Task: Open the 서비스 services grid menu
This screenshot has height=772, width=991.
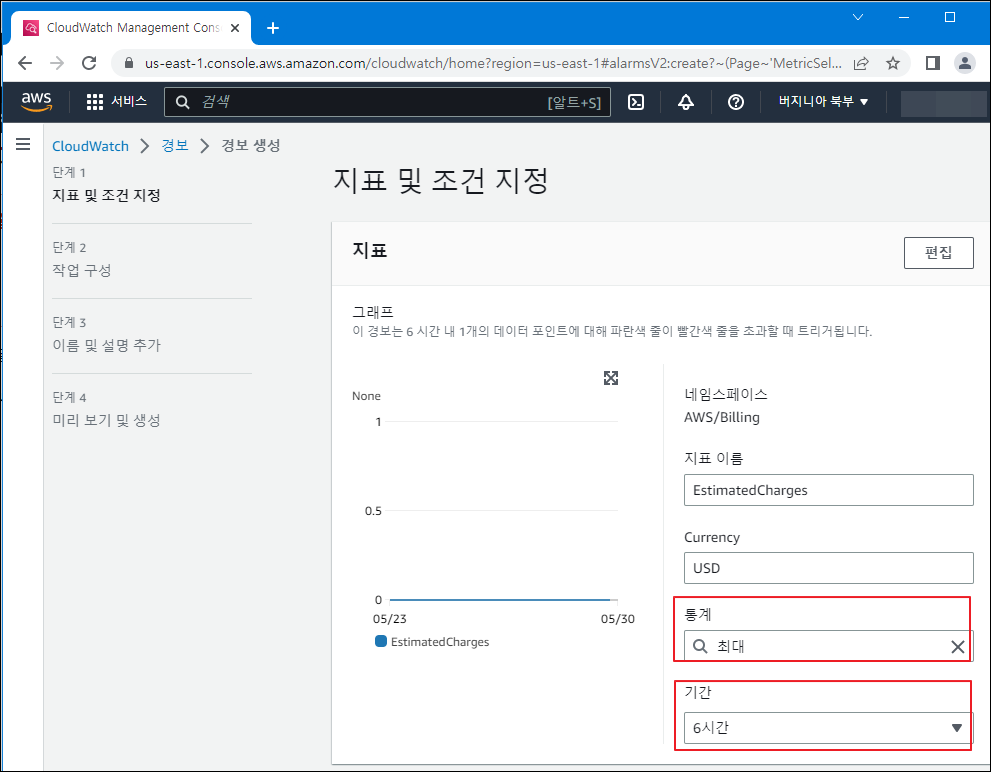Action: point(116,101)
